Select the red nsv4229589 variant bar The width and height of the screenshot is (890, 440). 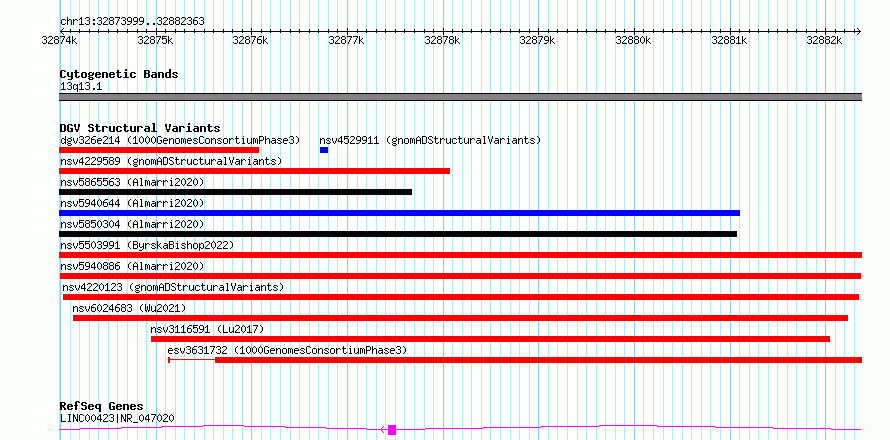coord(254,171)
